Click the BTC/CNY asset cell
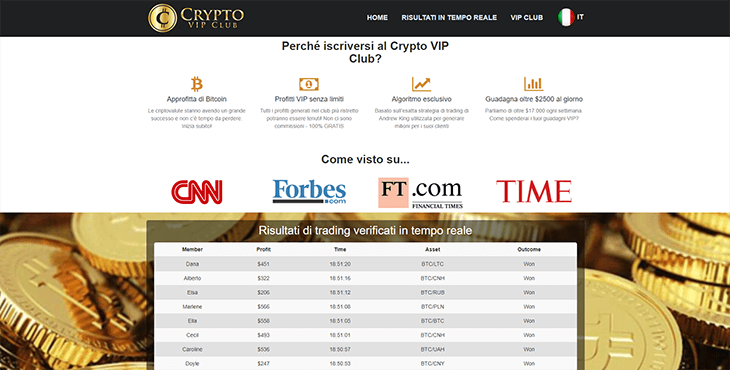730x370 pixels. point(433,363)
